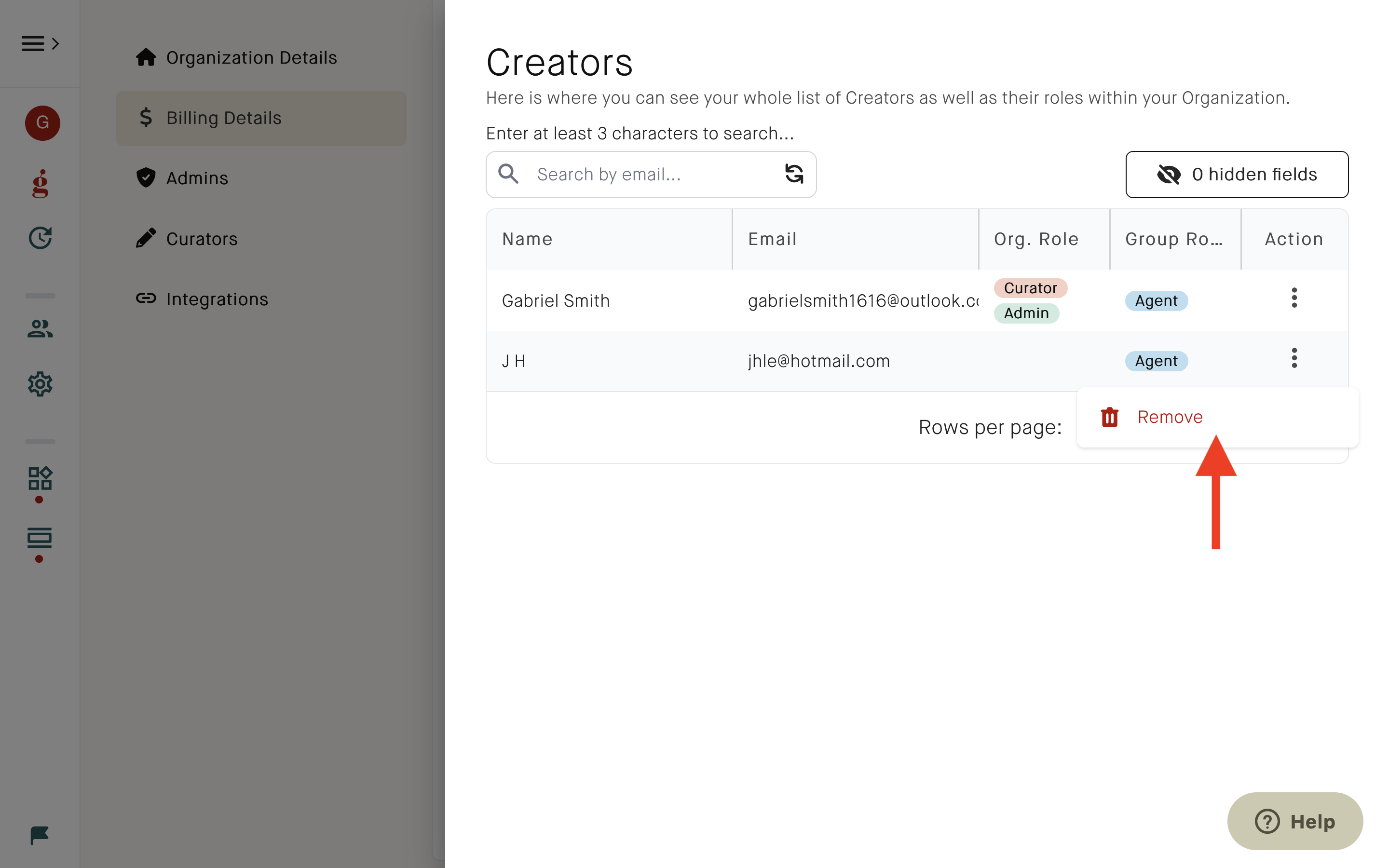Open the history clock icon
1389x868 pixels.
(40, 238)
